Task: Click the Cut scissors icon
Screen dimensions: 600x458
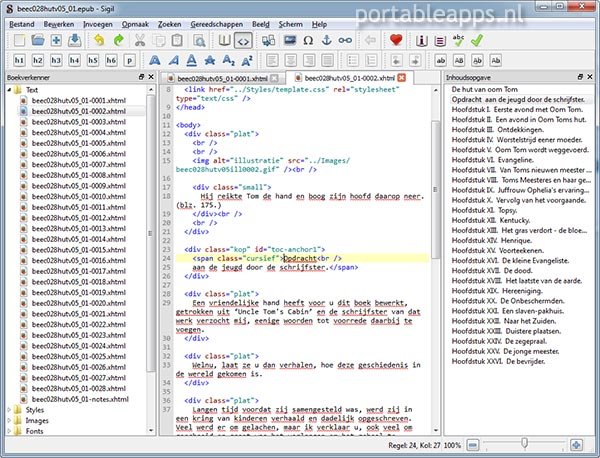Action: (x=141, y=41)
